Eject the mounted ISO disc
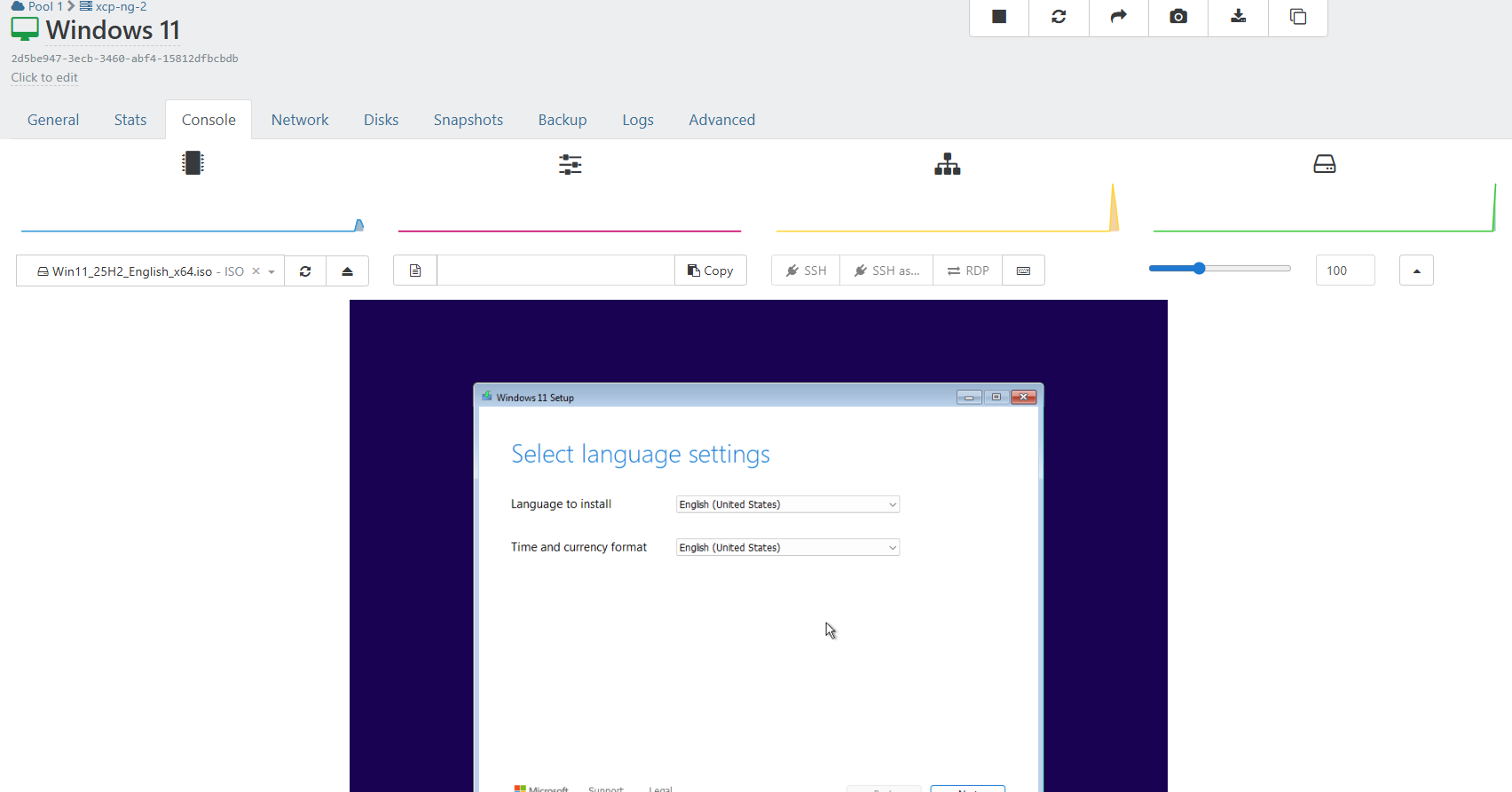Image resolution: width=1512 pixels, height=792 pixels. click(348, 271)
